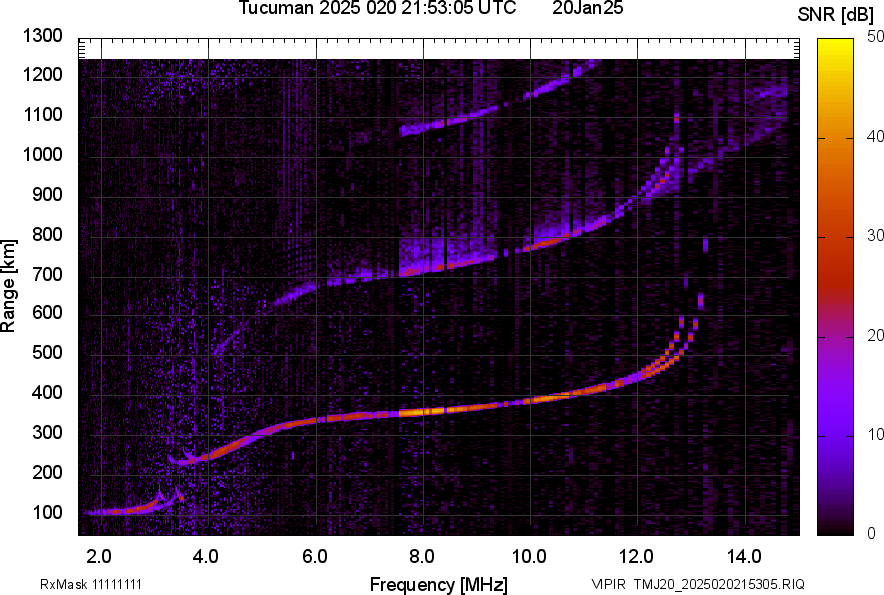Click the frequency tick label '10.0'

click(x=529, y=557)
